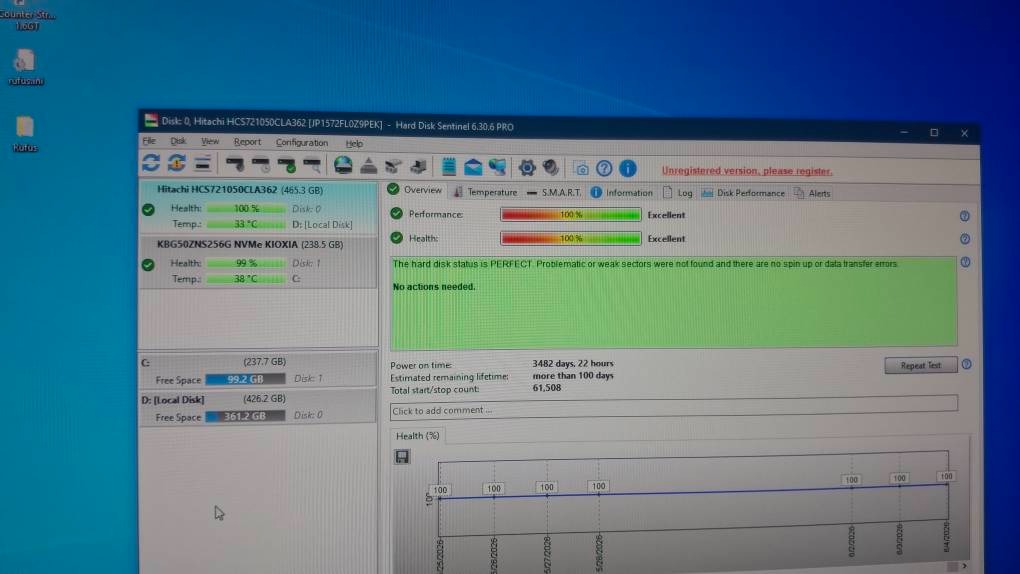The image size is (1020, 574).
Task: Click the D: free space 361.2 GB bar
Action: [245, 417]
